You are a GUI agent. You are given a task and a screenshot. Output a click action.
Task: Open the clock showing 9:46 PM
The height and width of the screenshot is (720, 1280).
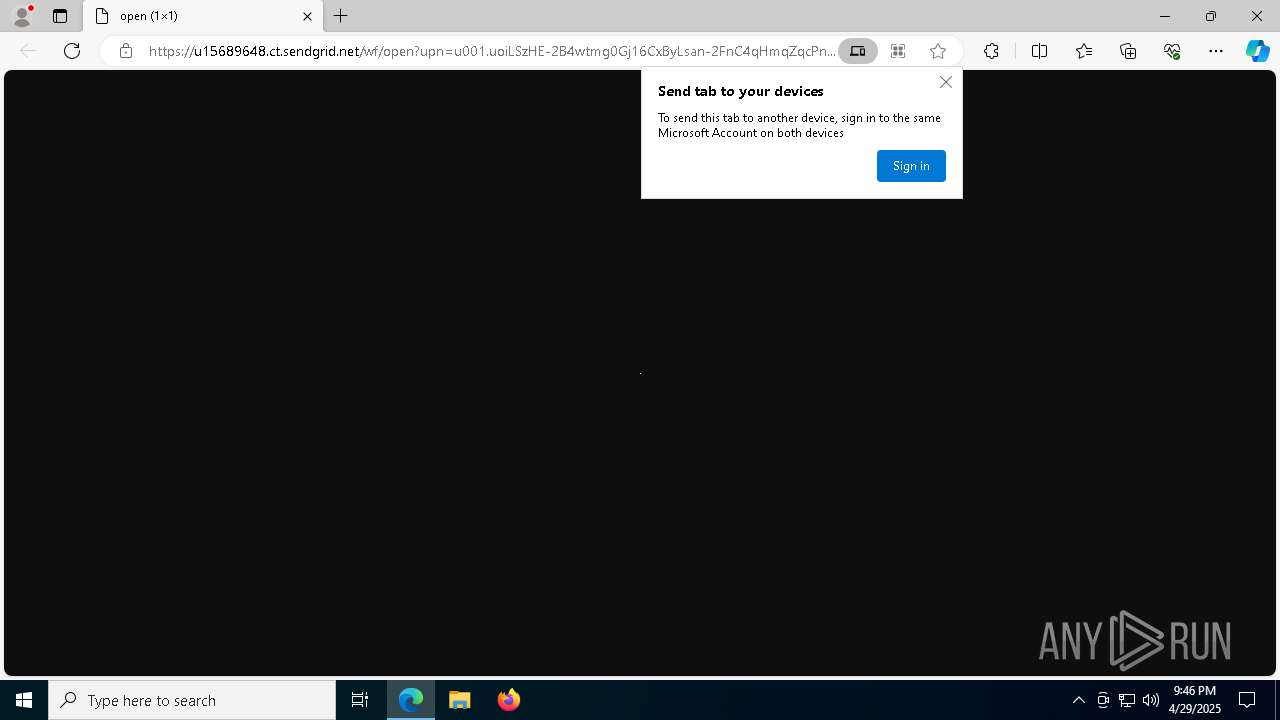(1195, 700)
